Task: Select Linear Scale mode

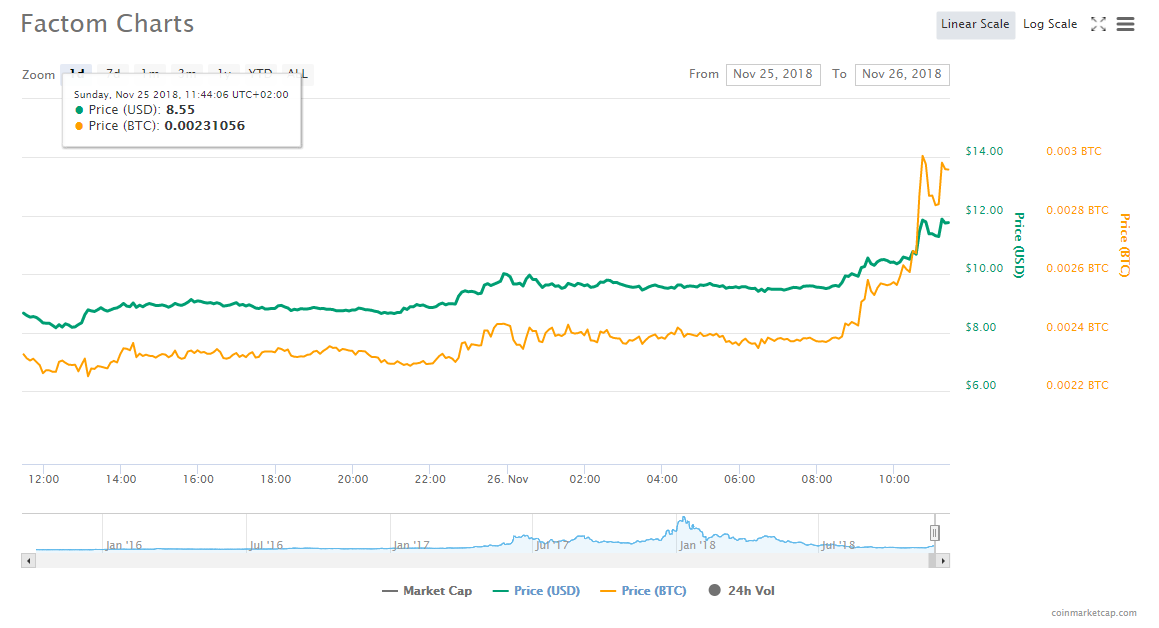Action: tap(975, 23)
